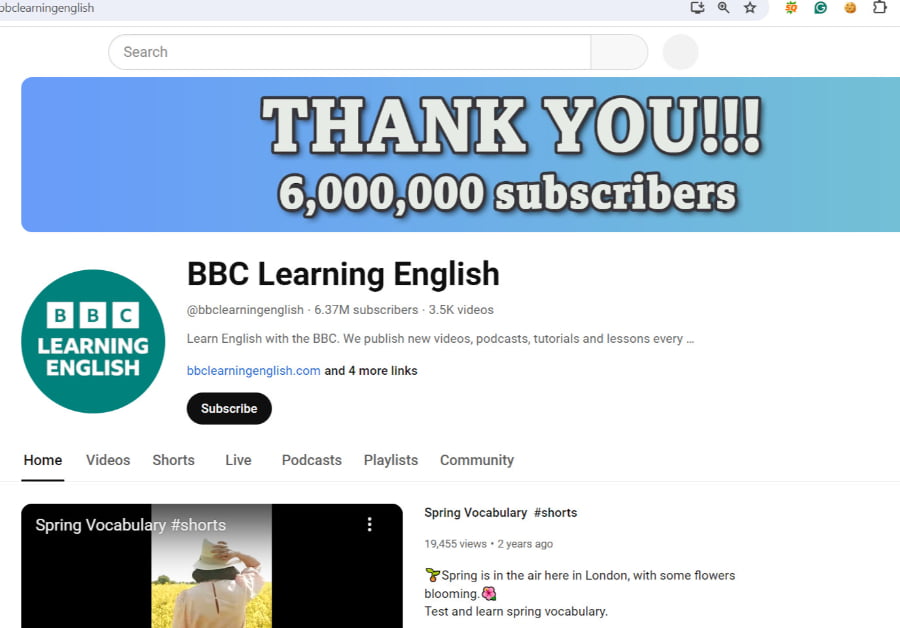Open the Grammarly extension icon
900x628 pixels.
click(x=820, y=8)
